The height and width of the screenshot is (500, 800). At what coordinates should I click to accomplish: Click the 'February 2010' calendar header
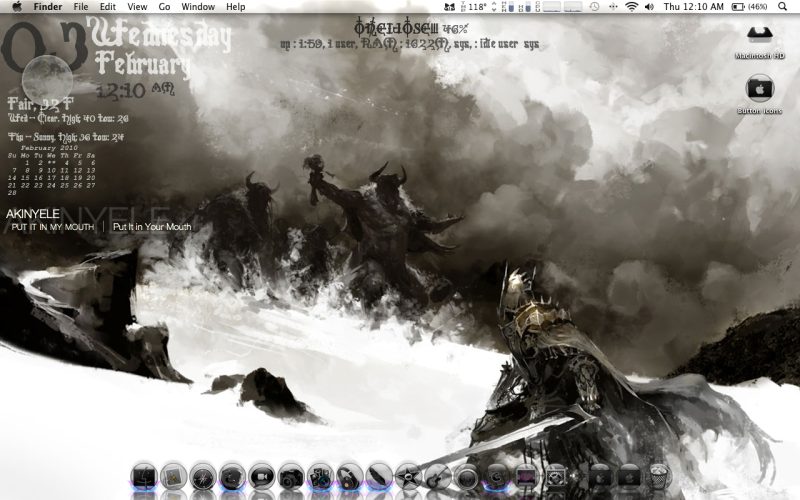[x=49, y=148]
